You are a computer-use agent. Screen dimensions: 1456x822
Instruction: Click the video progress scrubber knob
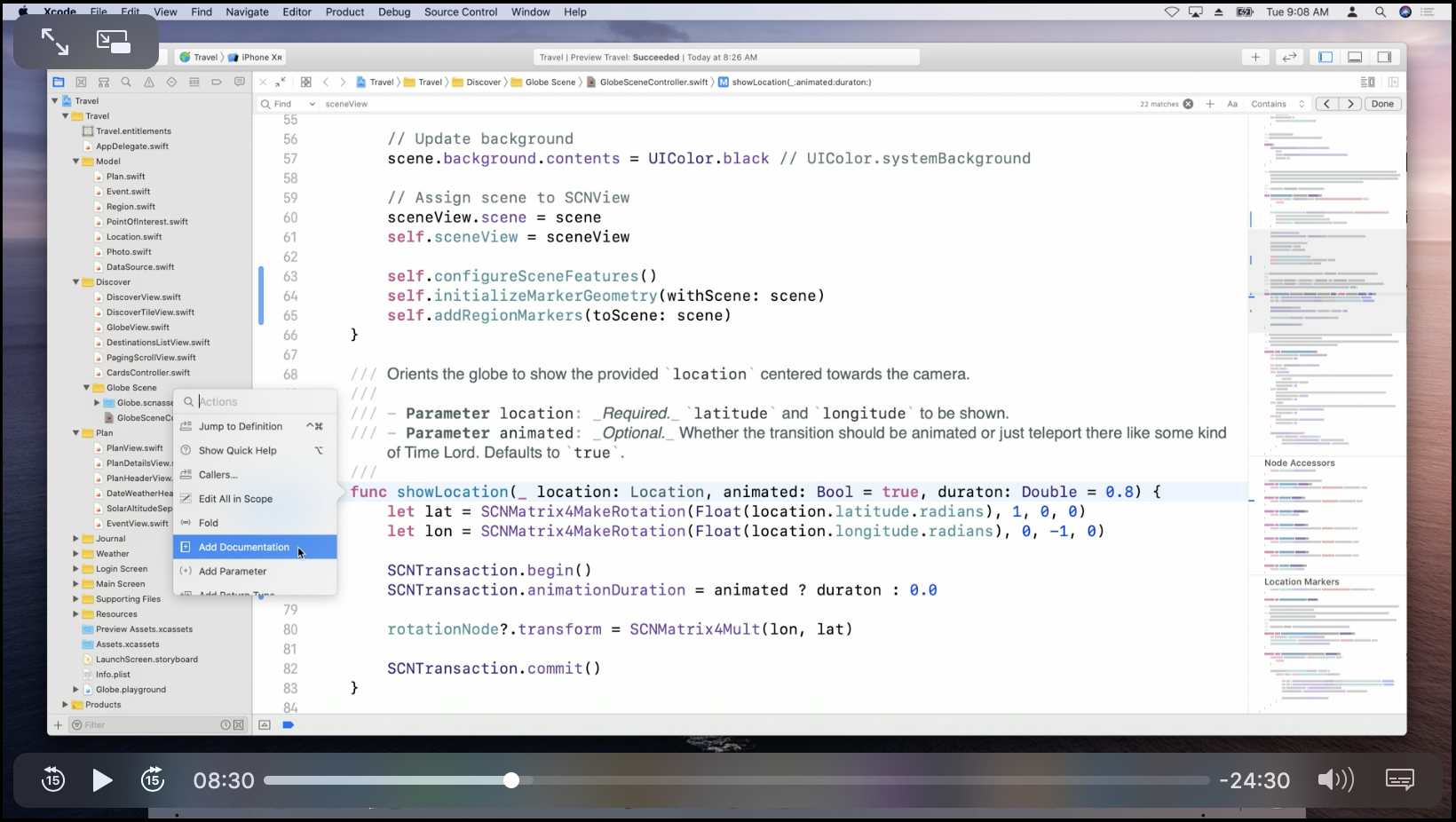pyautogui.click(x=511, y=780)
